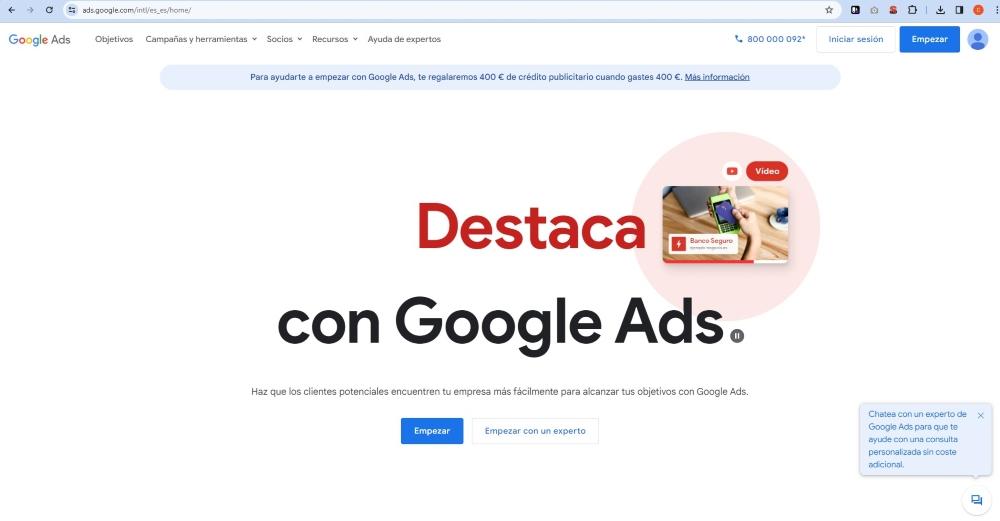Expand the Campañas y herramientas dropdown
The width and height of the screenshot is (1000, 521).
click(x=201, y=39)
